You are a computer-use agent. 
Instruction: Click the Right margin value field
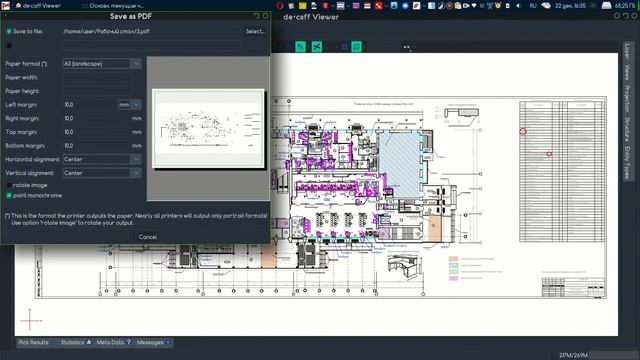pyautogui.click(x=96, y=118)
